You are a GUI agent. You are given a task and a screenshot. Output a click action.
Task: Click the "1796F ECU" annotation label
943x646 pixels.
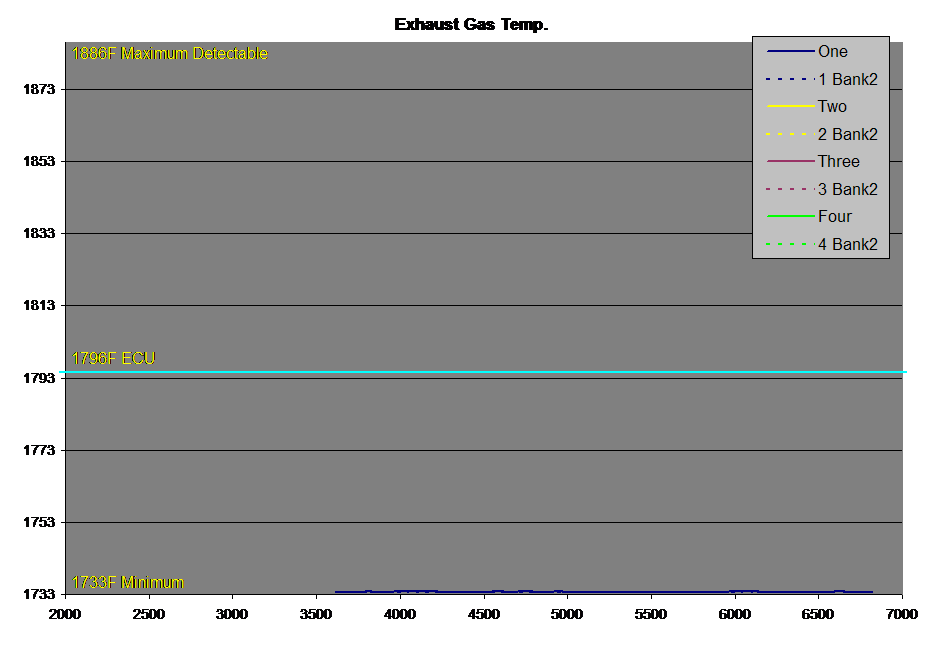[x=114, y=358]
